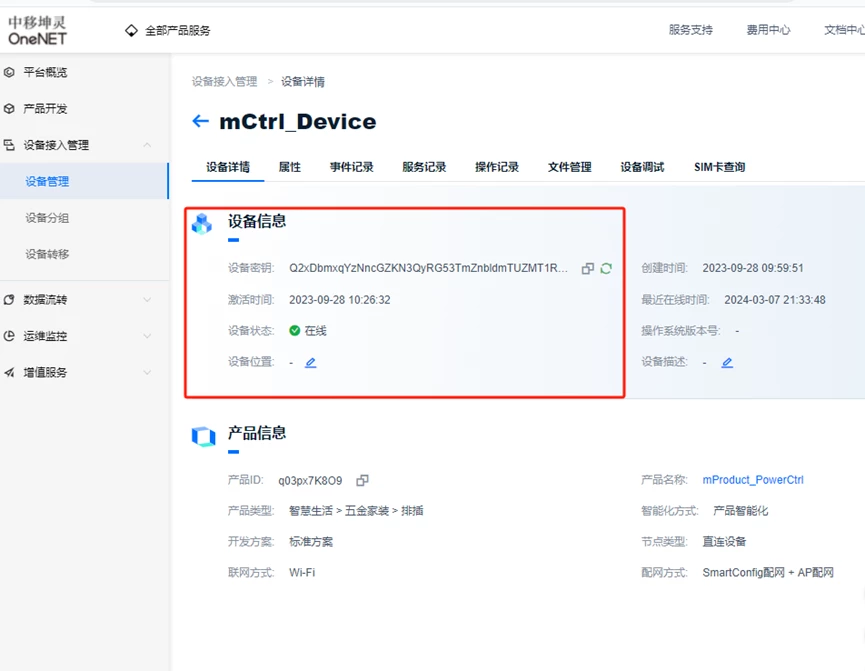The height and width of the screenshot is (671, 865).
Task: Collapse the 设备接入管理 menu chevron
Action: [x=147, y=145]
